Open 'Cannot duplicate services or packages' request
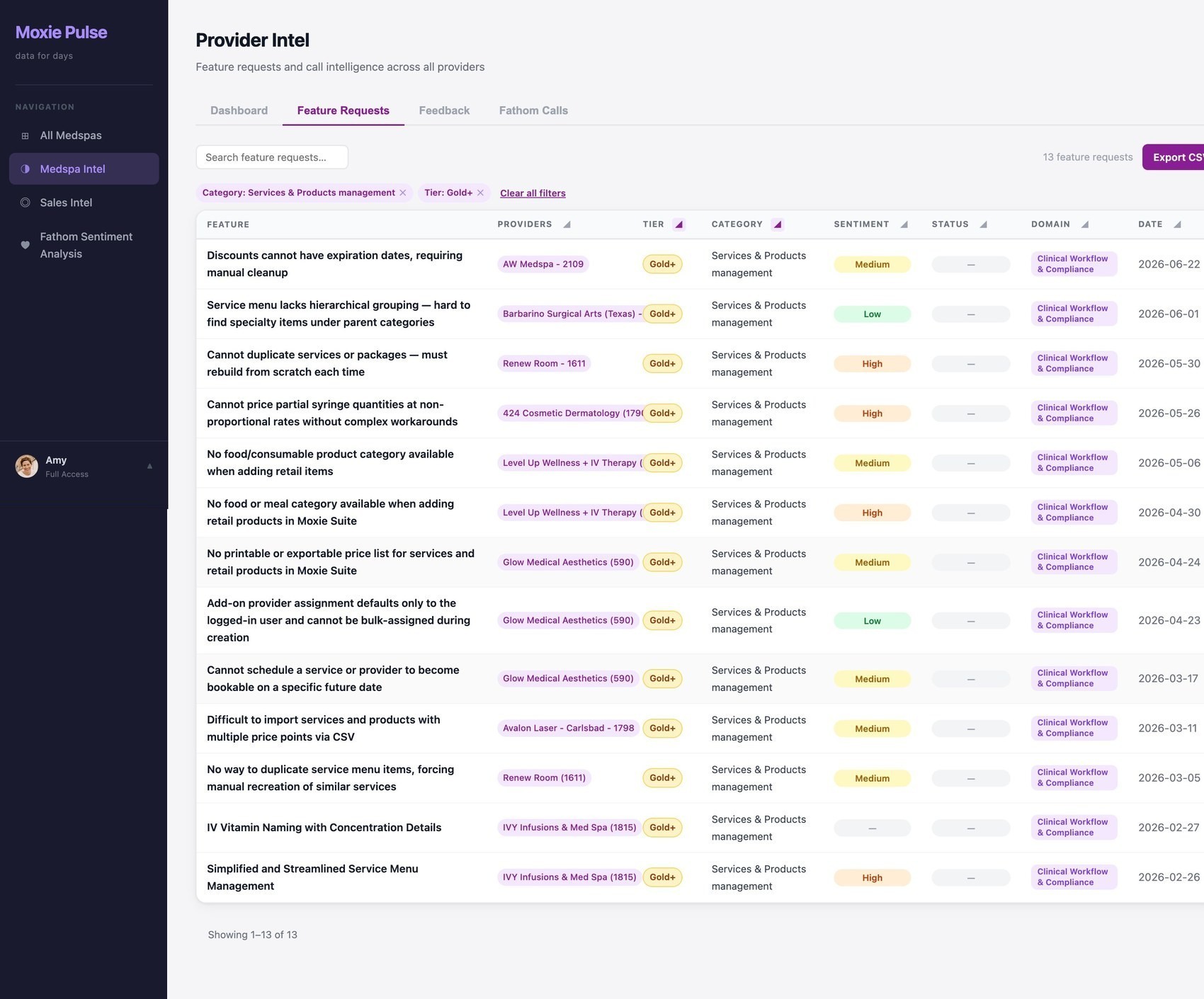 [327, 363]
